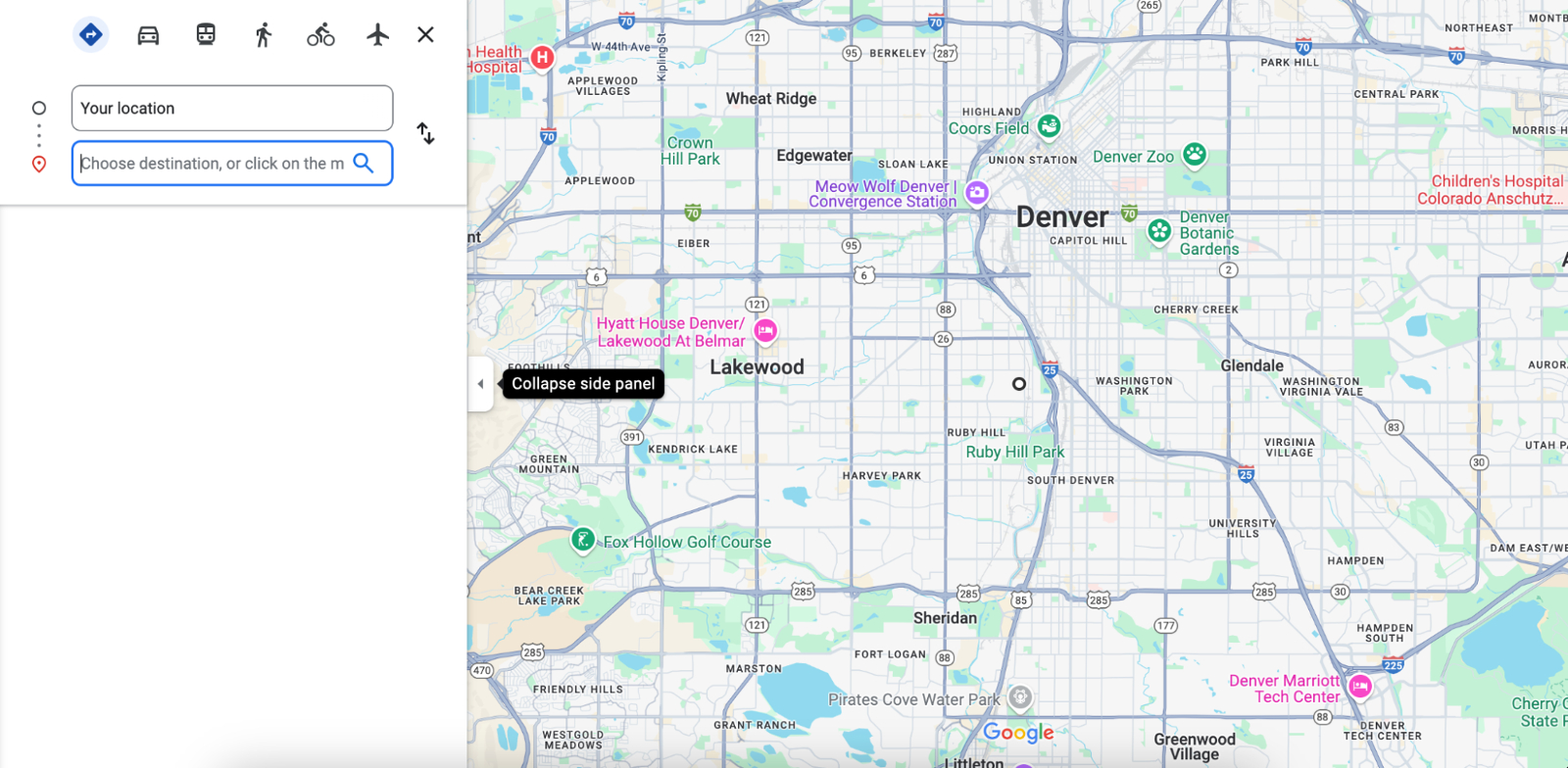
Task: Focus the 'Choose destination' input field
Action: tap(211, 164)
